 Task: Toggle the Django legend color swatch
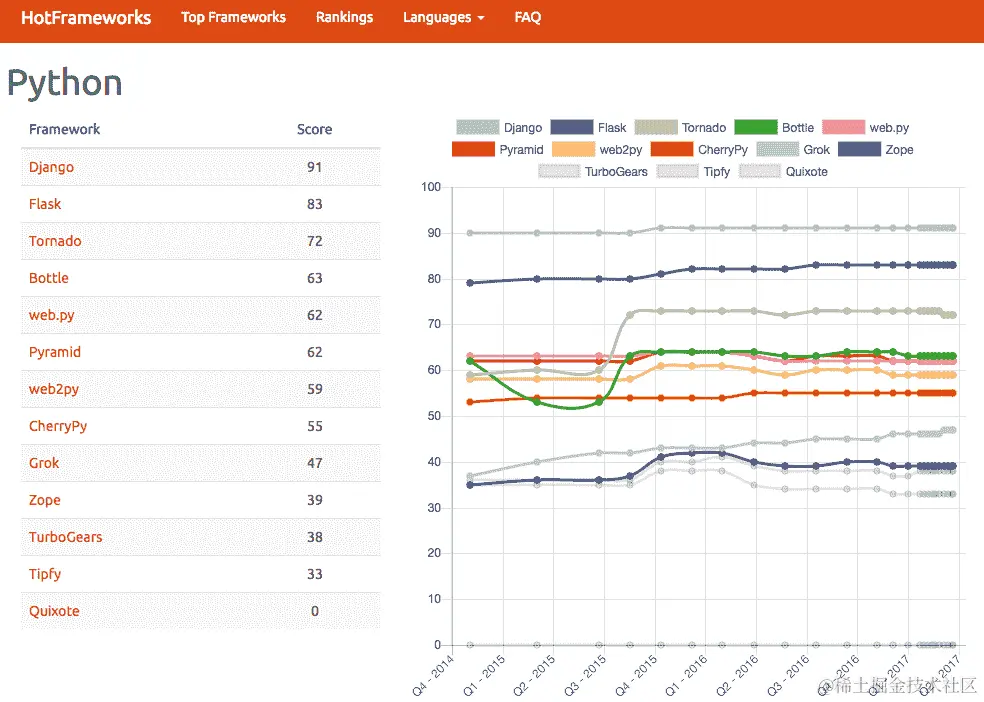click(x=478, y=127)
